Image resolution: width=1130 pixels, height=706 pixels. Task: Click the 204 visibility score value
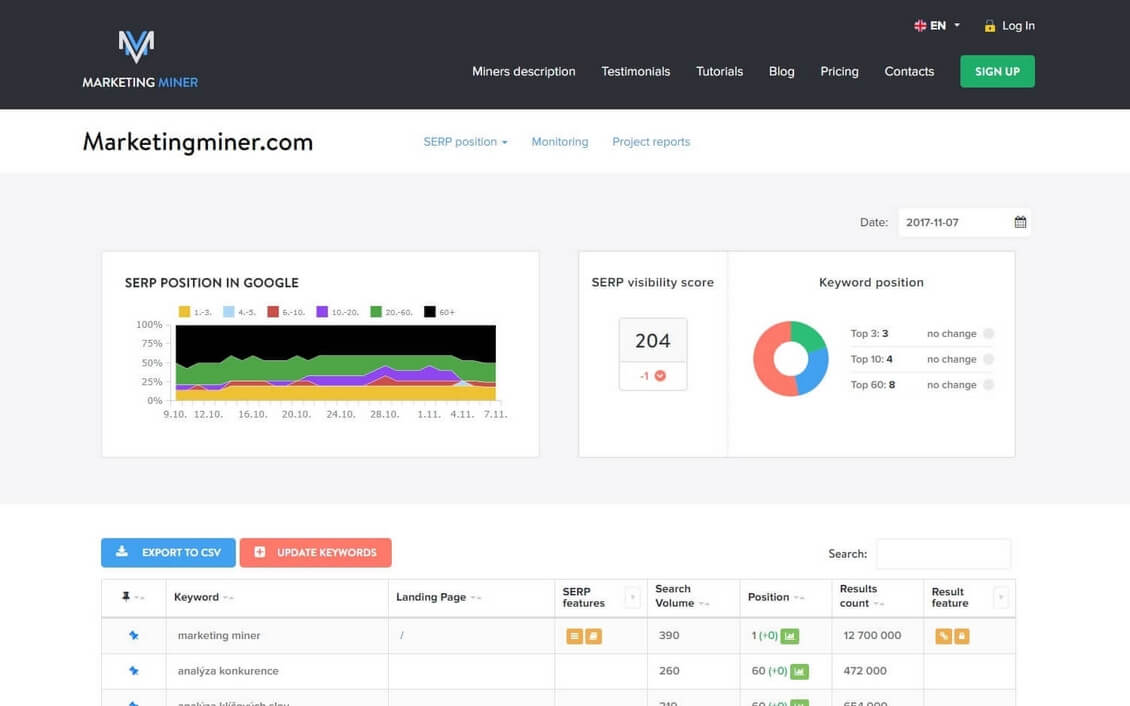653,341
